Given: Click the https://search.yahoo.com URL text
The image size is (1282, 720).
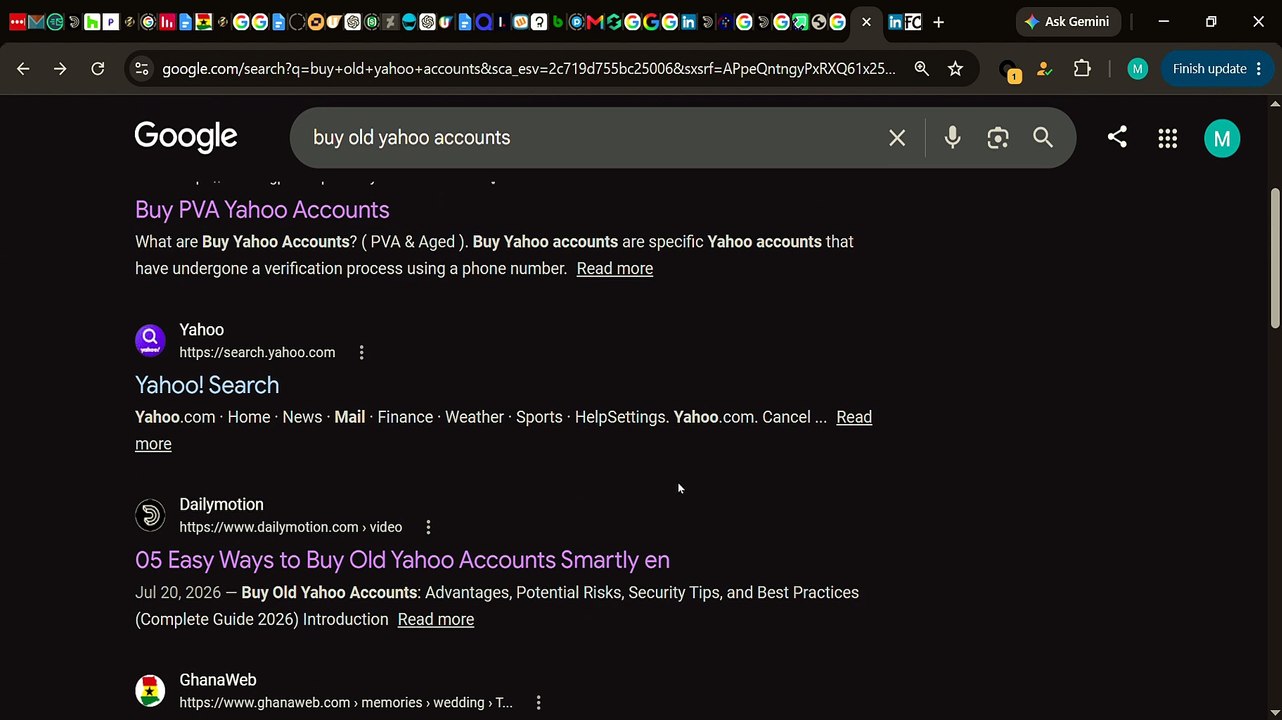Looking at the screenshot, I should click(257, 352).
